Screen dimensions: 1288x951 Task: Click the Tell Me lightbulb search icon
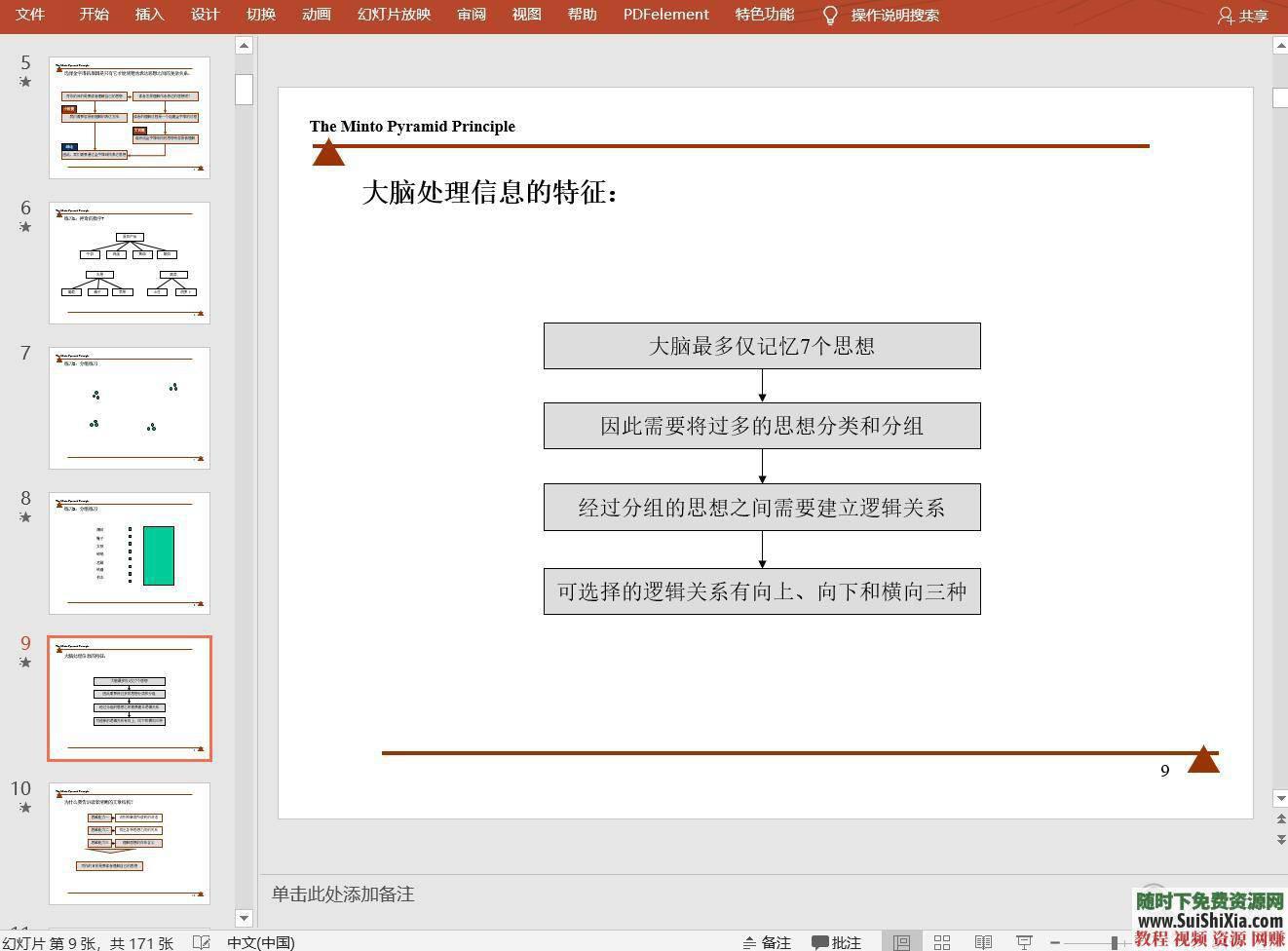(x=829, y=15)
